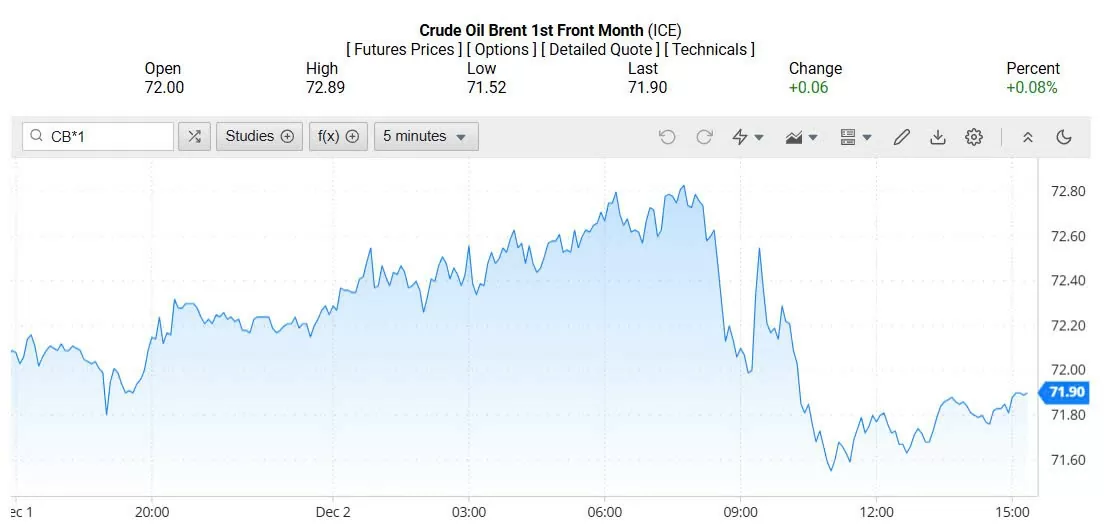The height and width of the screenshot is (524, 1106).
Task: Expand the chart type dropdown
Action: [x=802, y=137]
